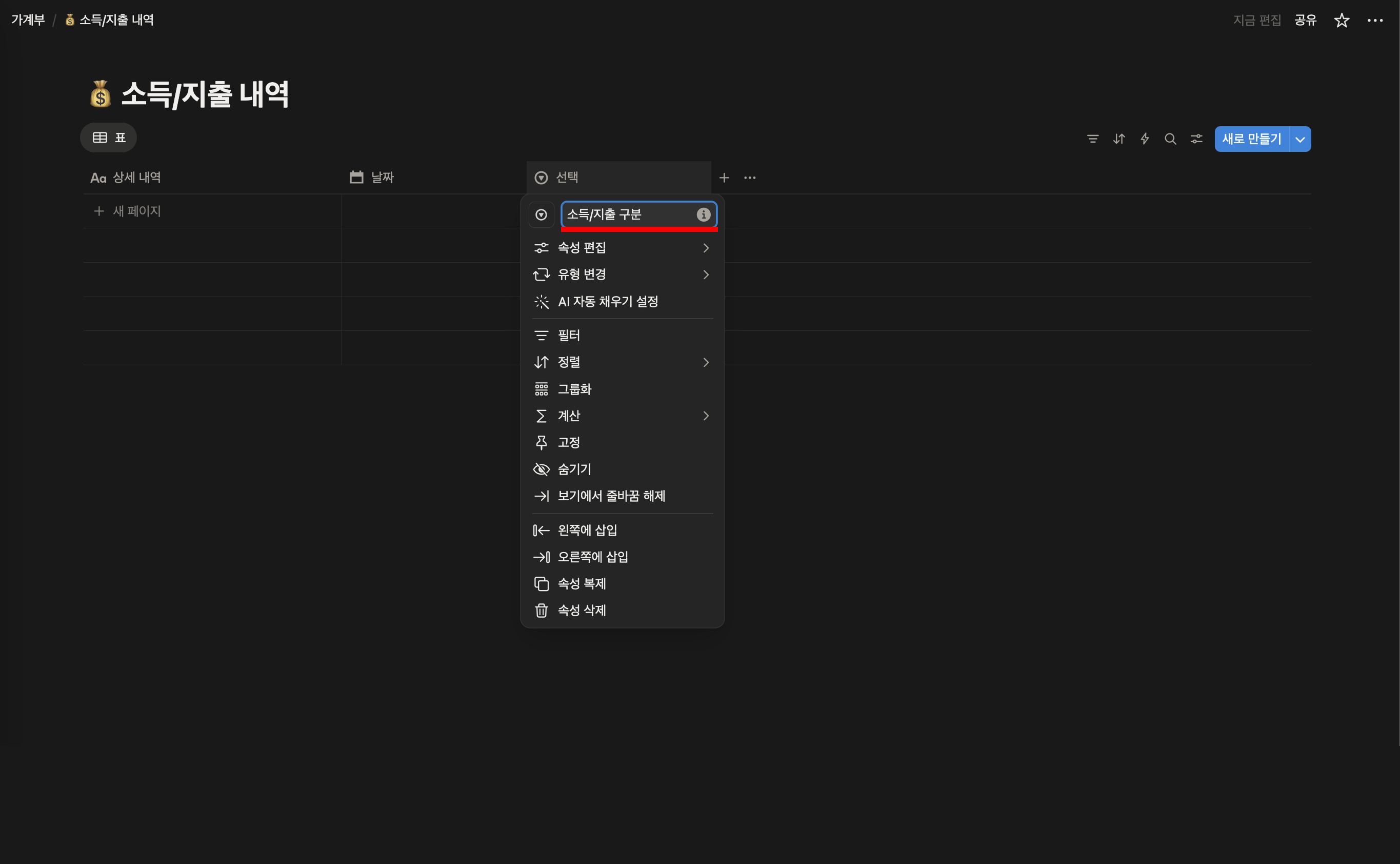1400x864 pixels.
Task: Add page to favorites with star icon
Action: [1341, 21]
